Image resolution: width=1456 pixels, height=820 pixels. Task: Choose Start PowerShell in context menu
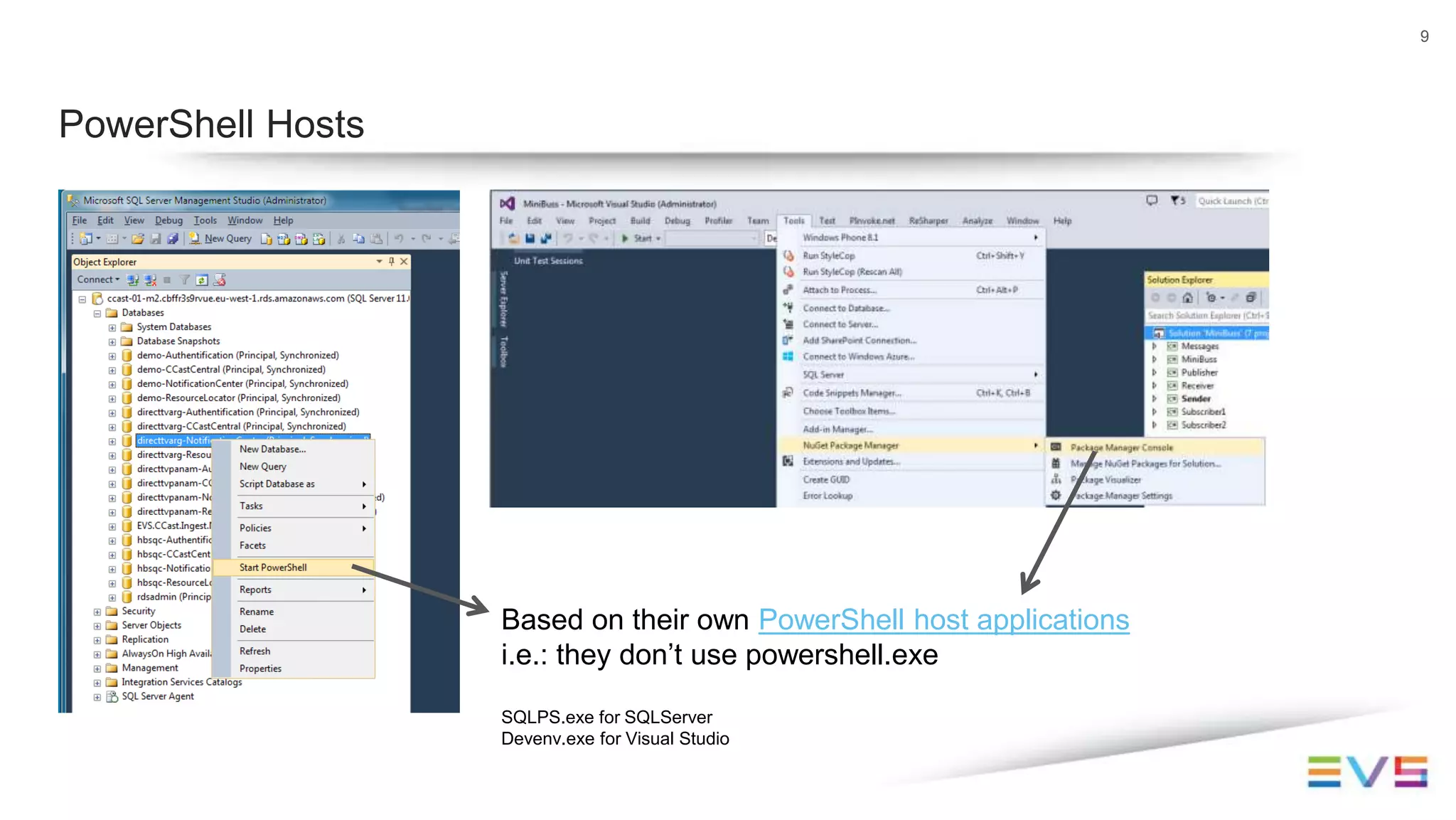point(293,568)
